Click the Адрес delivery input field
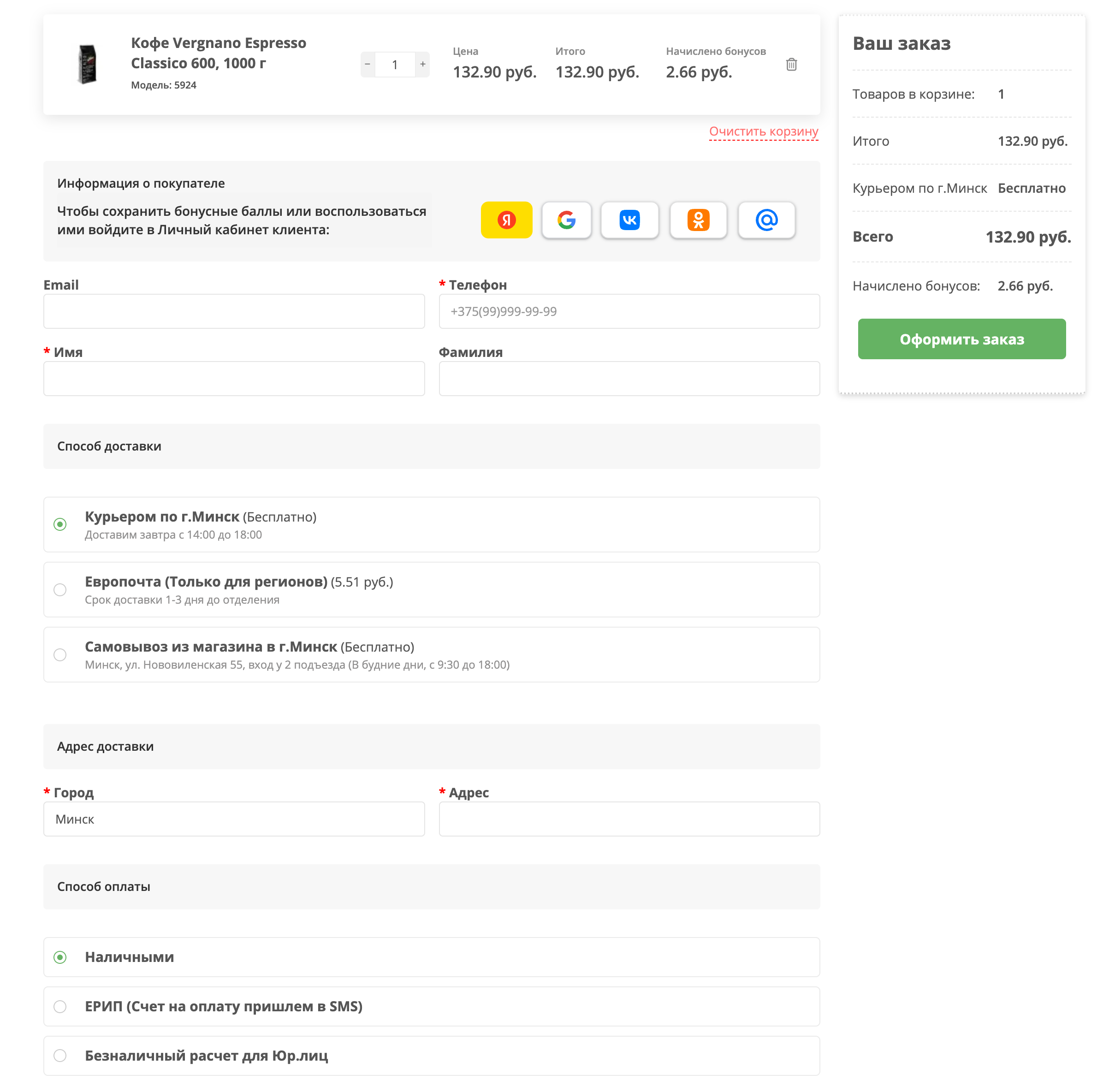Screen dimensions: 1115x1092 point(629,819)
